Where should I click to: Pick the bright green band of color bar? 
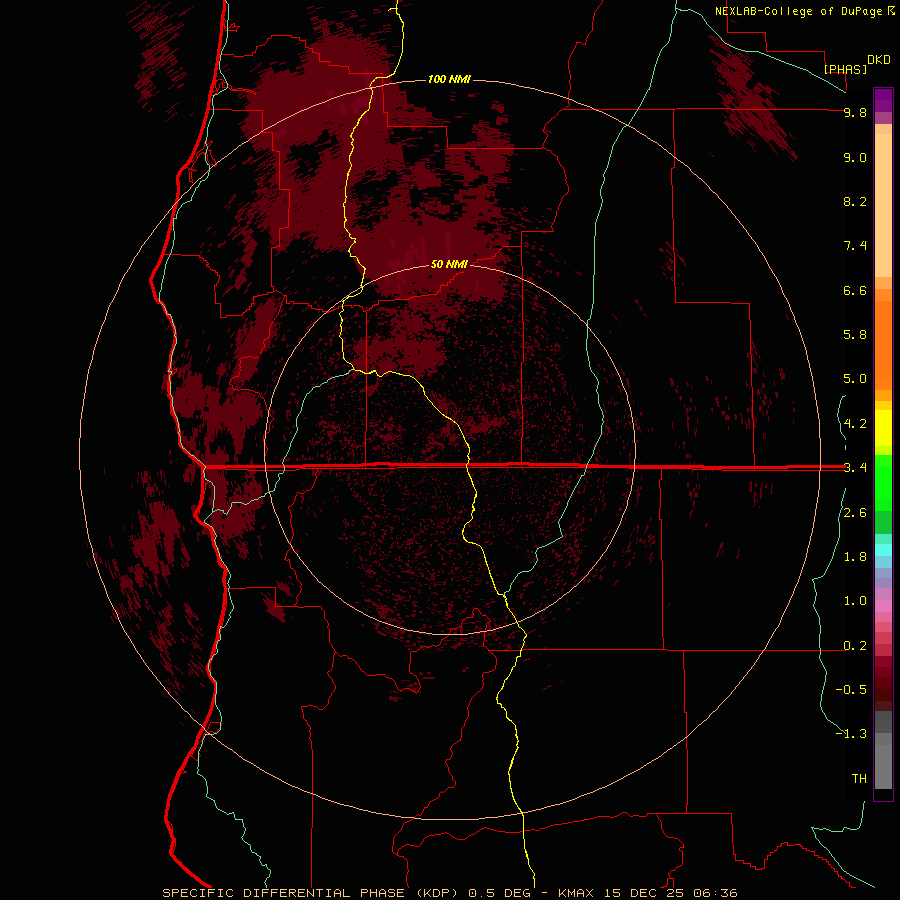tap(883, 482)
